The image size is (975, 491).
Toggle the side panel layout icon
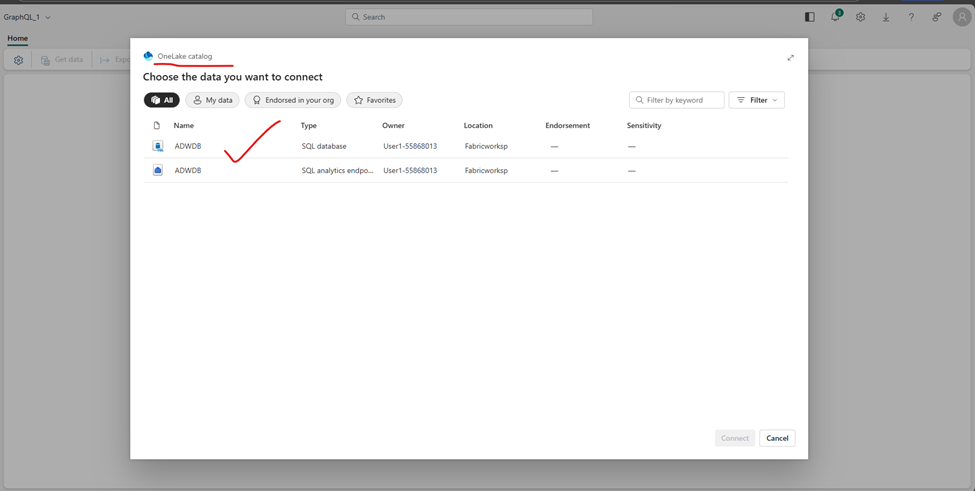(809, 17)
